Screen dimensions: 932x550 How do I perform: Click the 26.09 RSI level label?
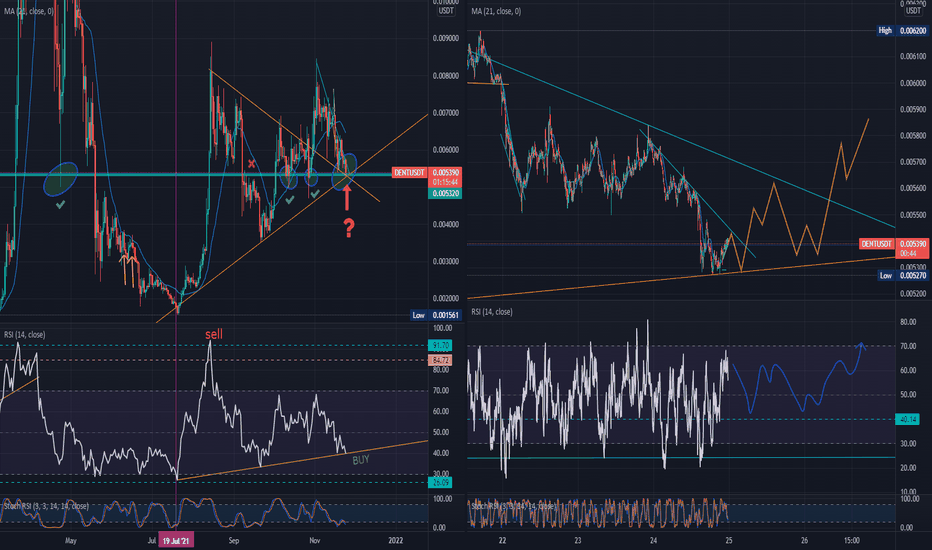440,482
